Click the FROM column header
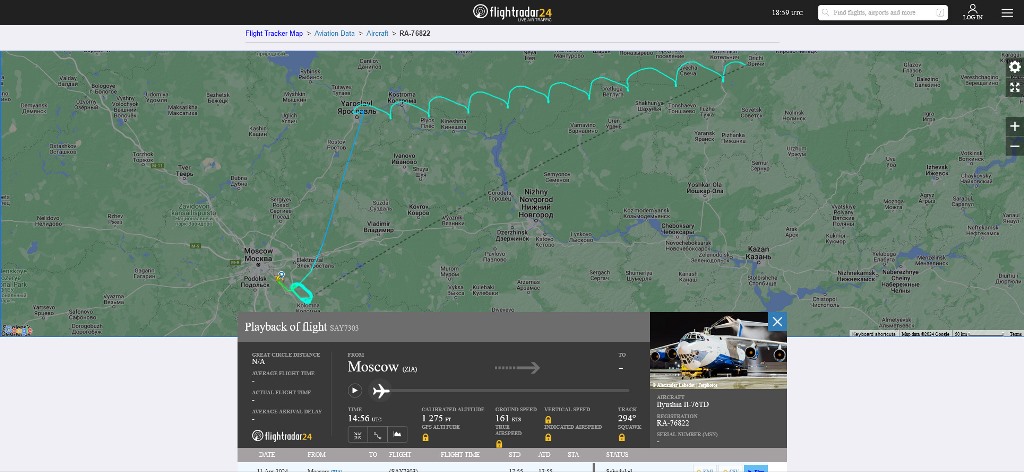This screenshot has height=472, width=1024. [316, 454]
